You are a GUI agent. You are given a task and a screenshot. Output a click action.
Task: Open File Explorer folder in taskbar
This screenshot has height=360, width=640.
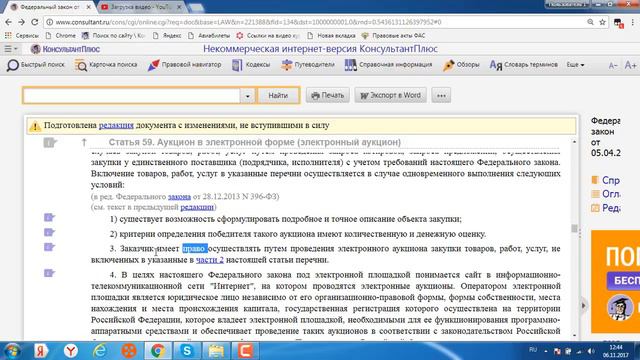[x=216, y=351]
